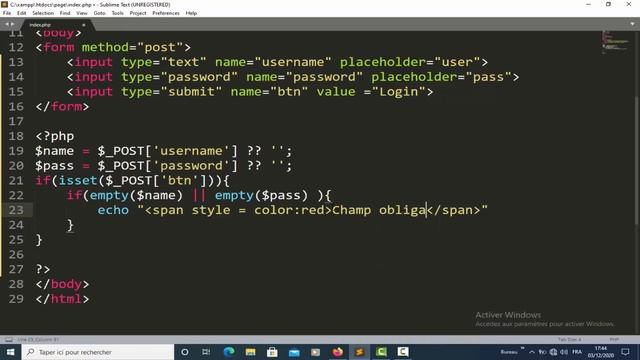Click 'method="post"' on line 12
This screenshot has width=640, height=360.
pyautogui.click(x=133, y=47)
